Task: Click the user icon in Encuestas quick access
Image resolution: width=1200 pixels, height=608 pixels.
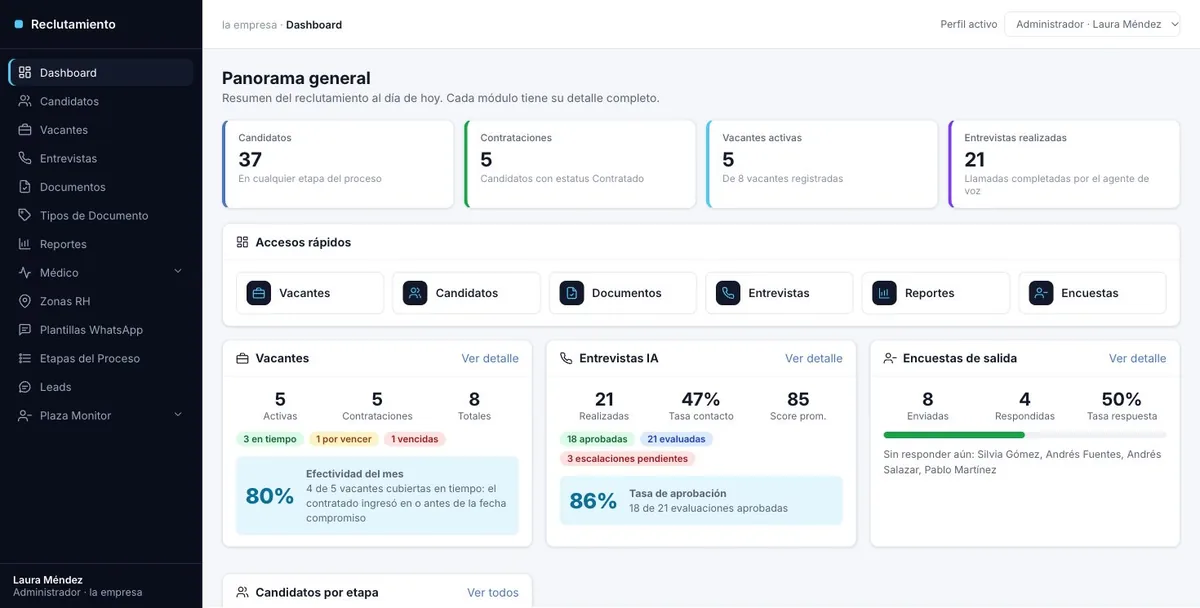Action: 1041,293
